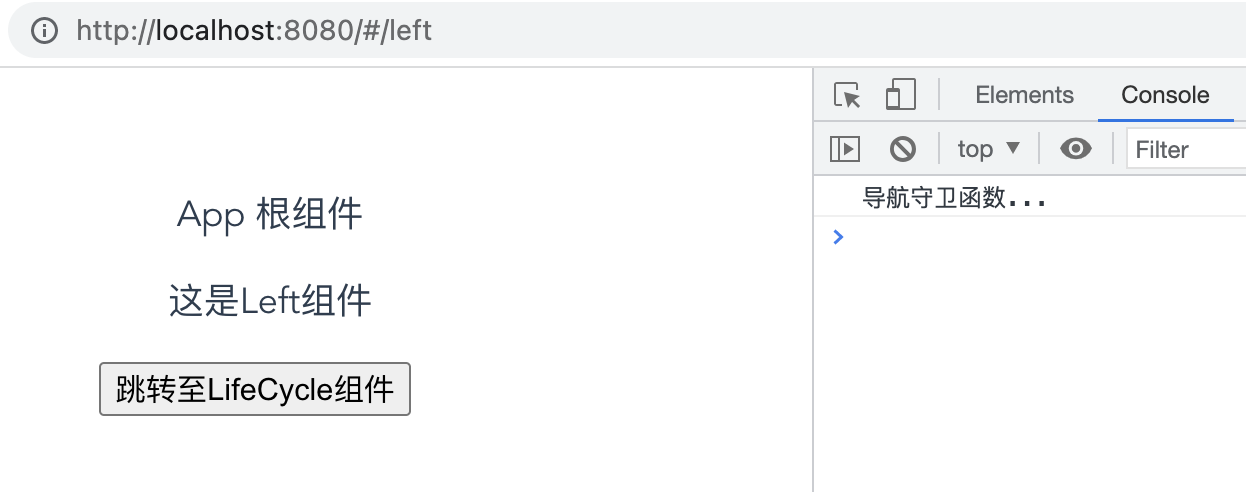Image resolution: width=1246 pixels, height=492 pixels.
Task: Open the top context dropdown
Action: pos(989,149)
